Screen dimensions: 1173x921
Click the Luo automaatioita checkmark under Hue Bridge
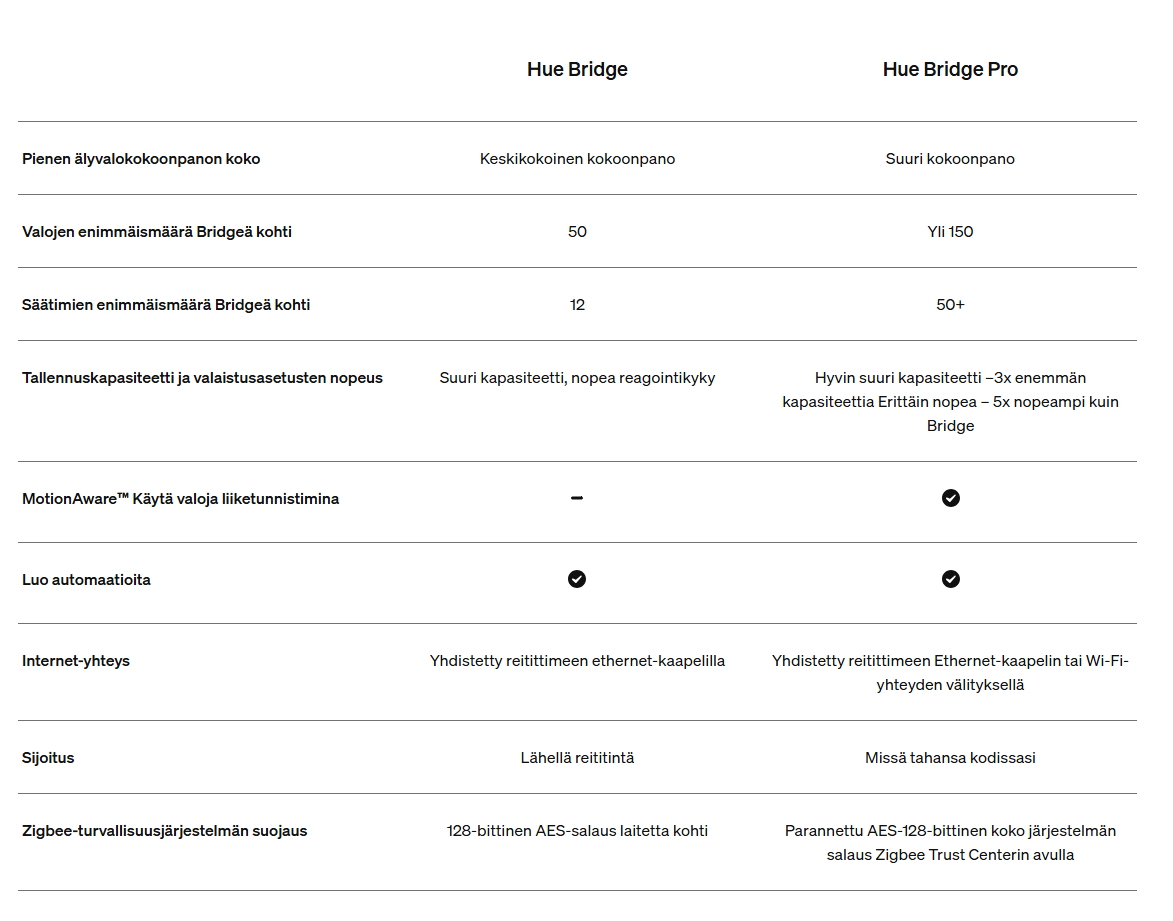[577, 579]
